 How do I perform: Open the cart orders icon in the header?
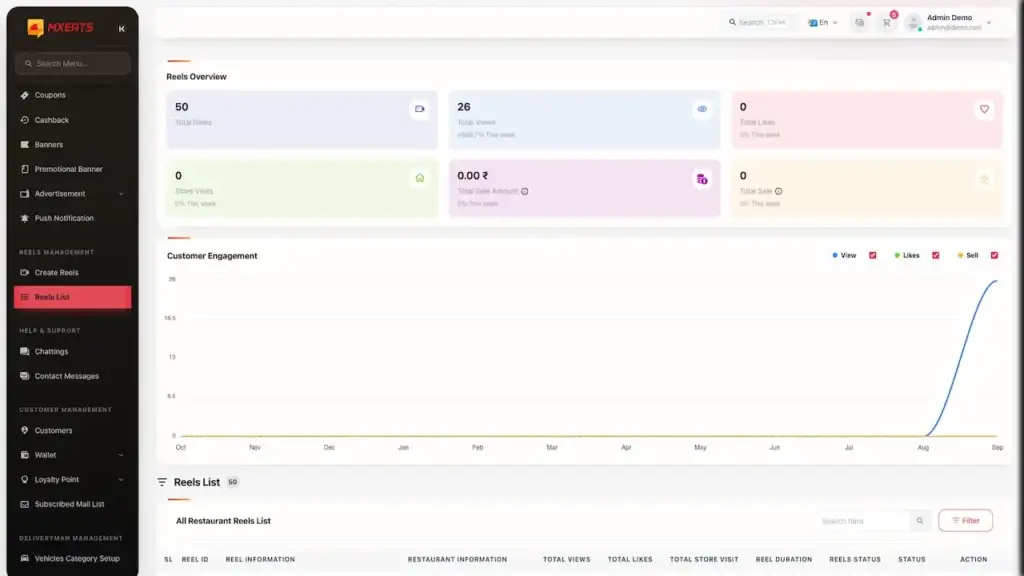pos(887,23)
